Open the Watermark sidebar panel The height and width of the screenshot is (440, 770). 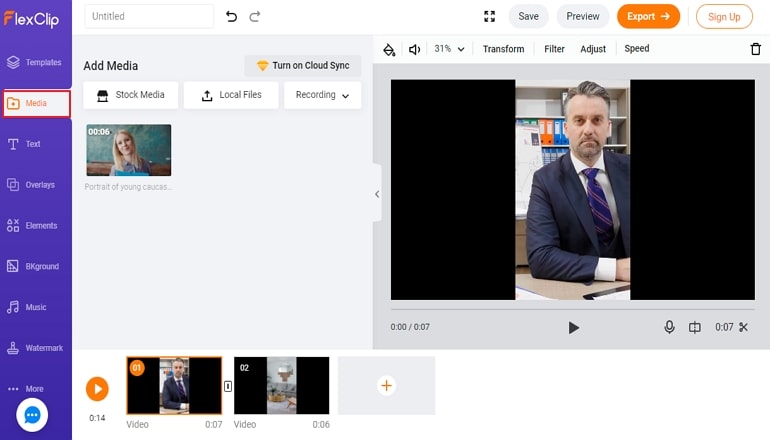(35, 348)
